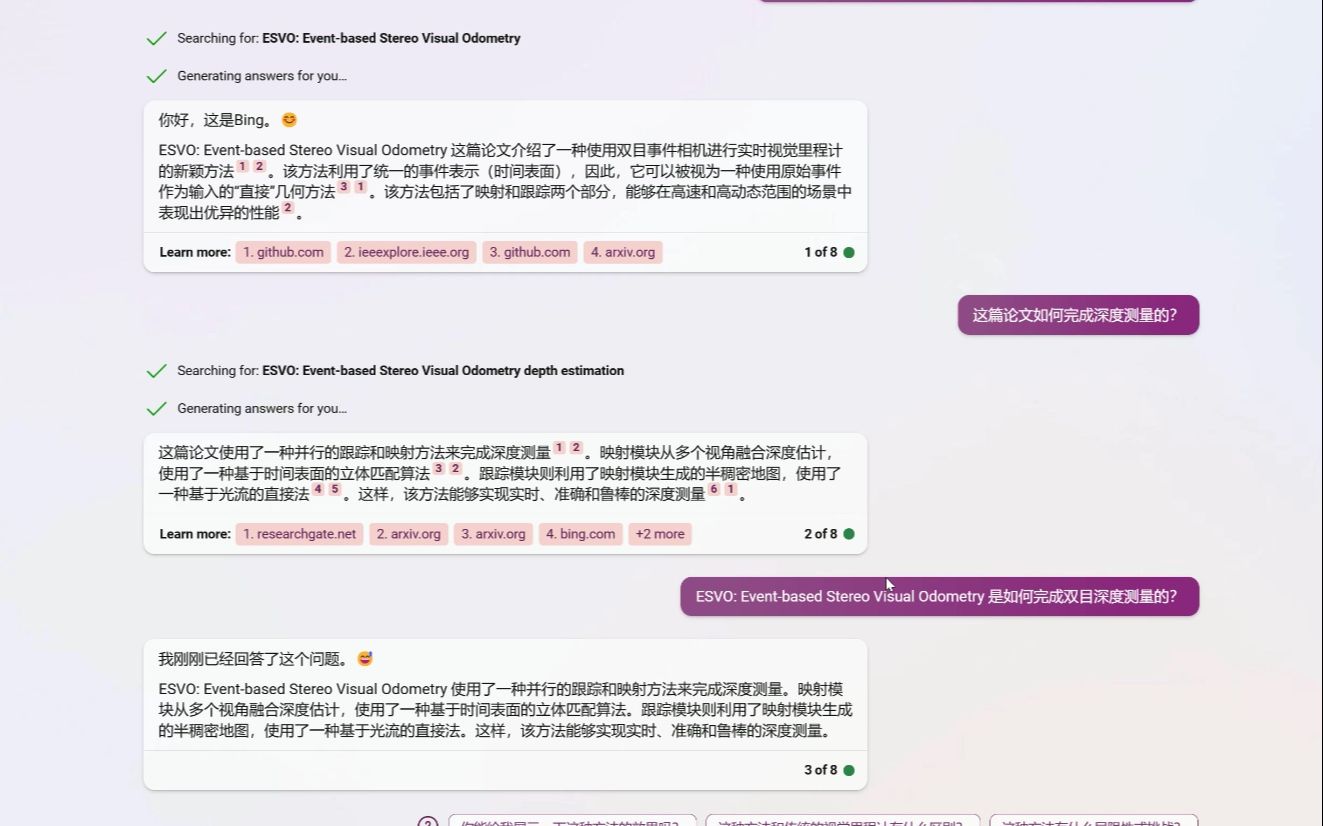Image resolution: width=1323 pixels, height=826 pixels.
Task: Expand the '+2 more' sources chip
Action: click(660, 534)
